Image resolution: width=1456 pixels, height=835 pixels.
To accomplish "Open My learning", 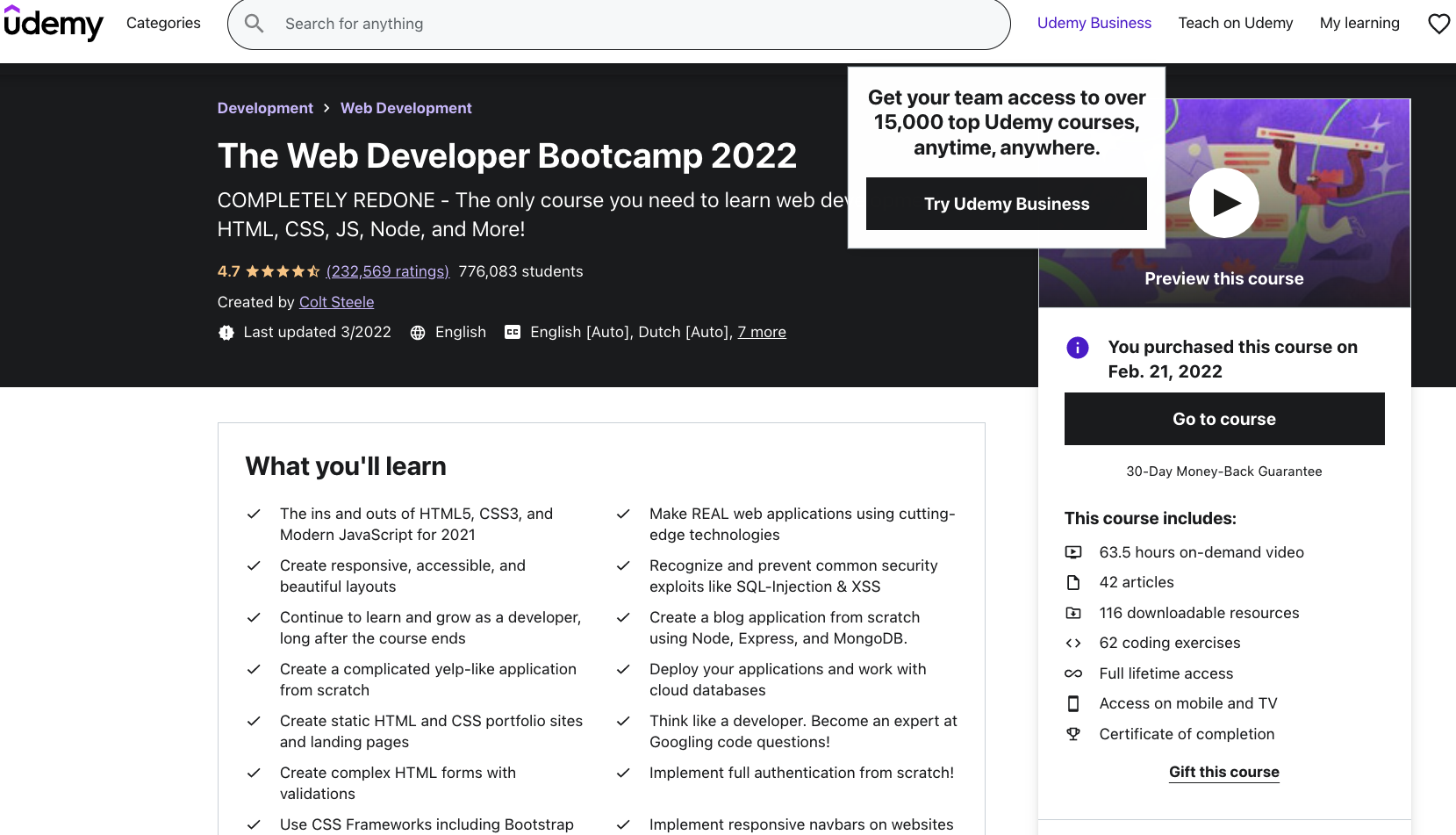I will click(x=1359, y=23).
